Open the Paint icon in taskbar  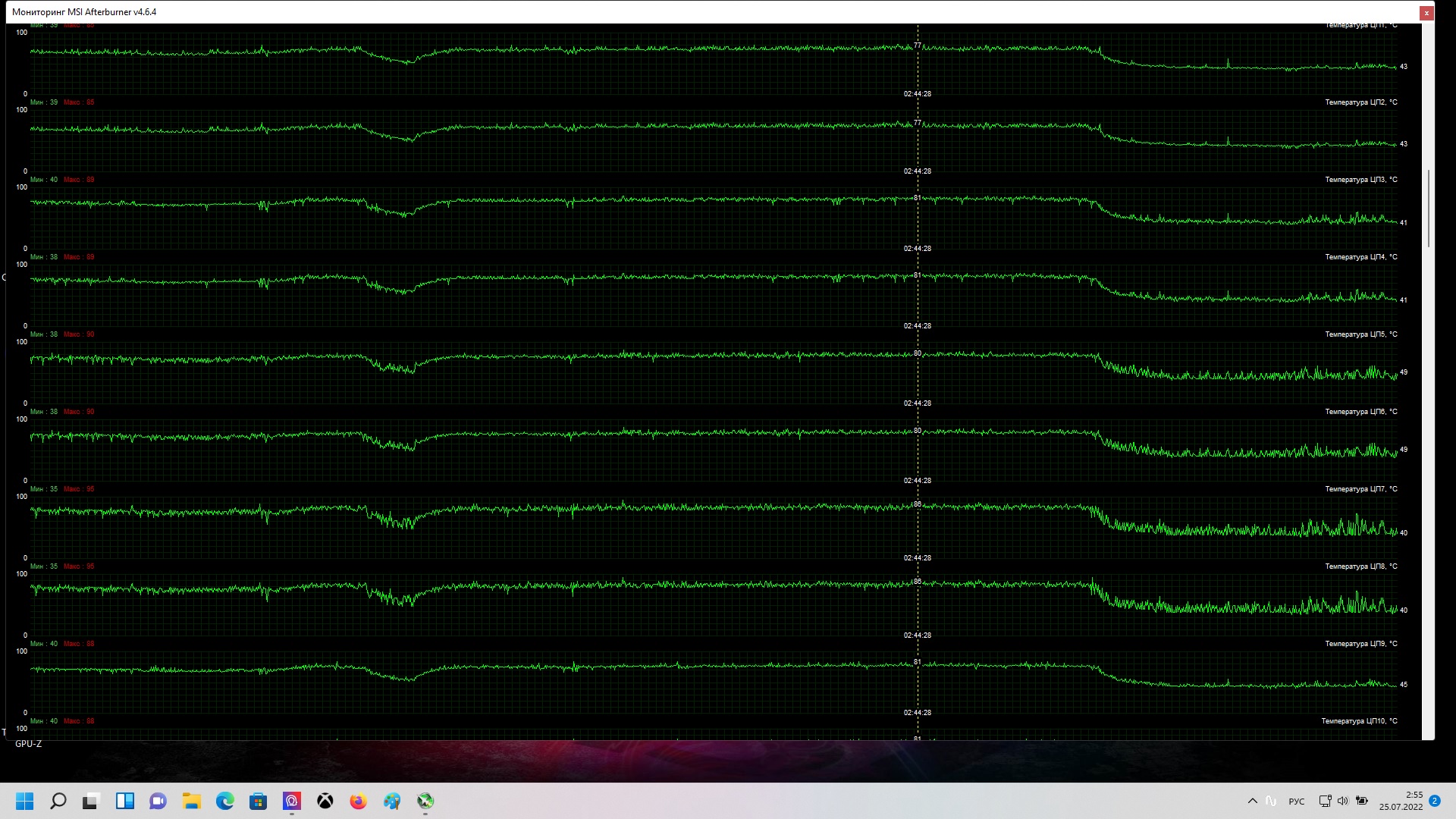pos(392,801)
